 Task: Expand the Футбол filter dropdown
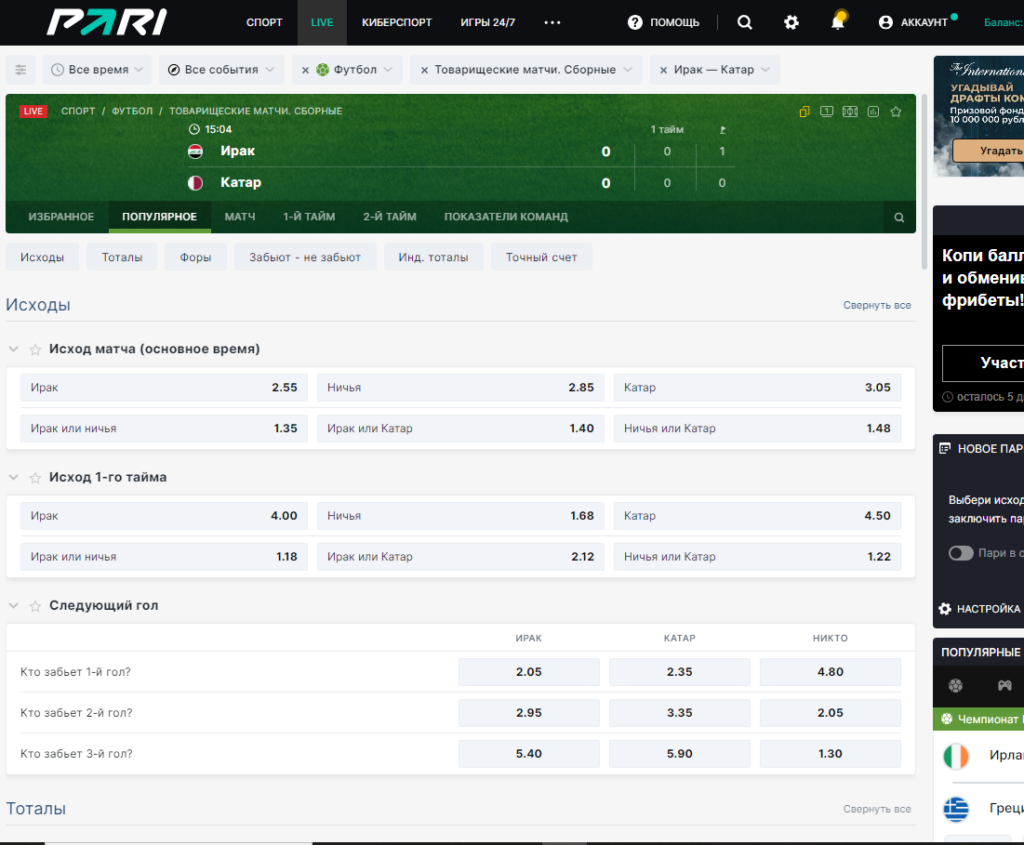388,69
